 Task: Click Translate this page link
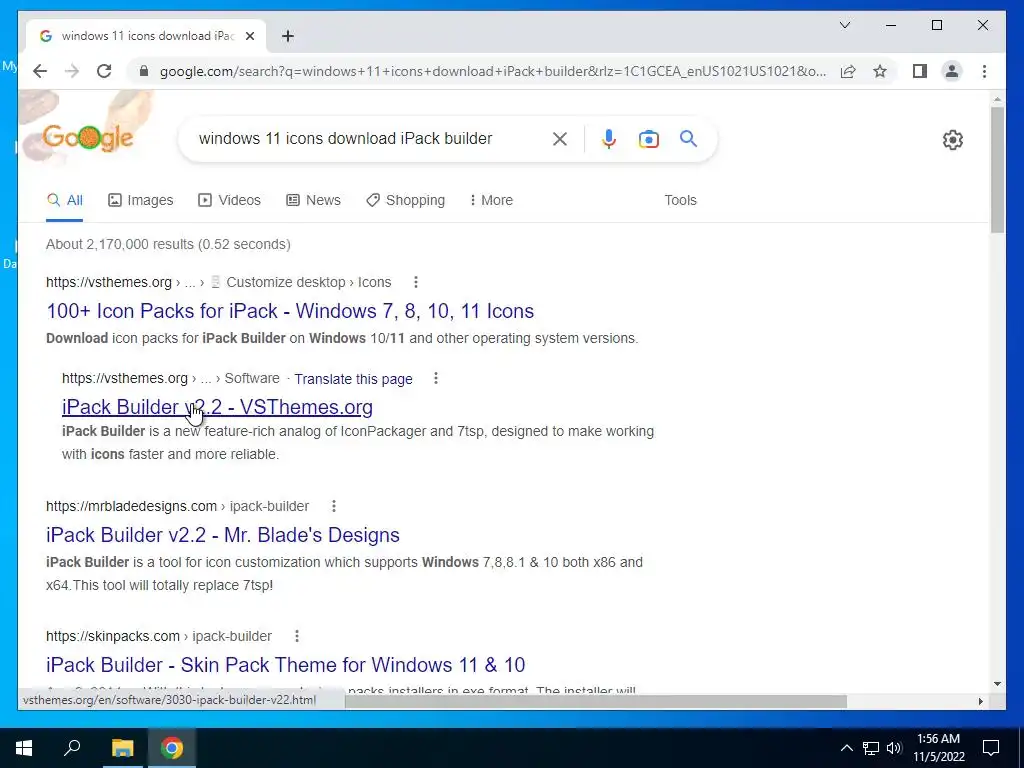pyautogui.click(x=353, y=379)
